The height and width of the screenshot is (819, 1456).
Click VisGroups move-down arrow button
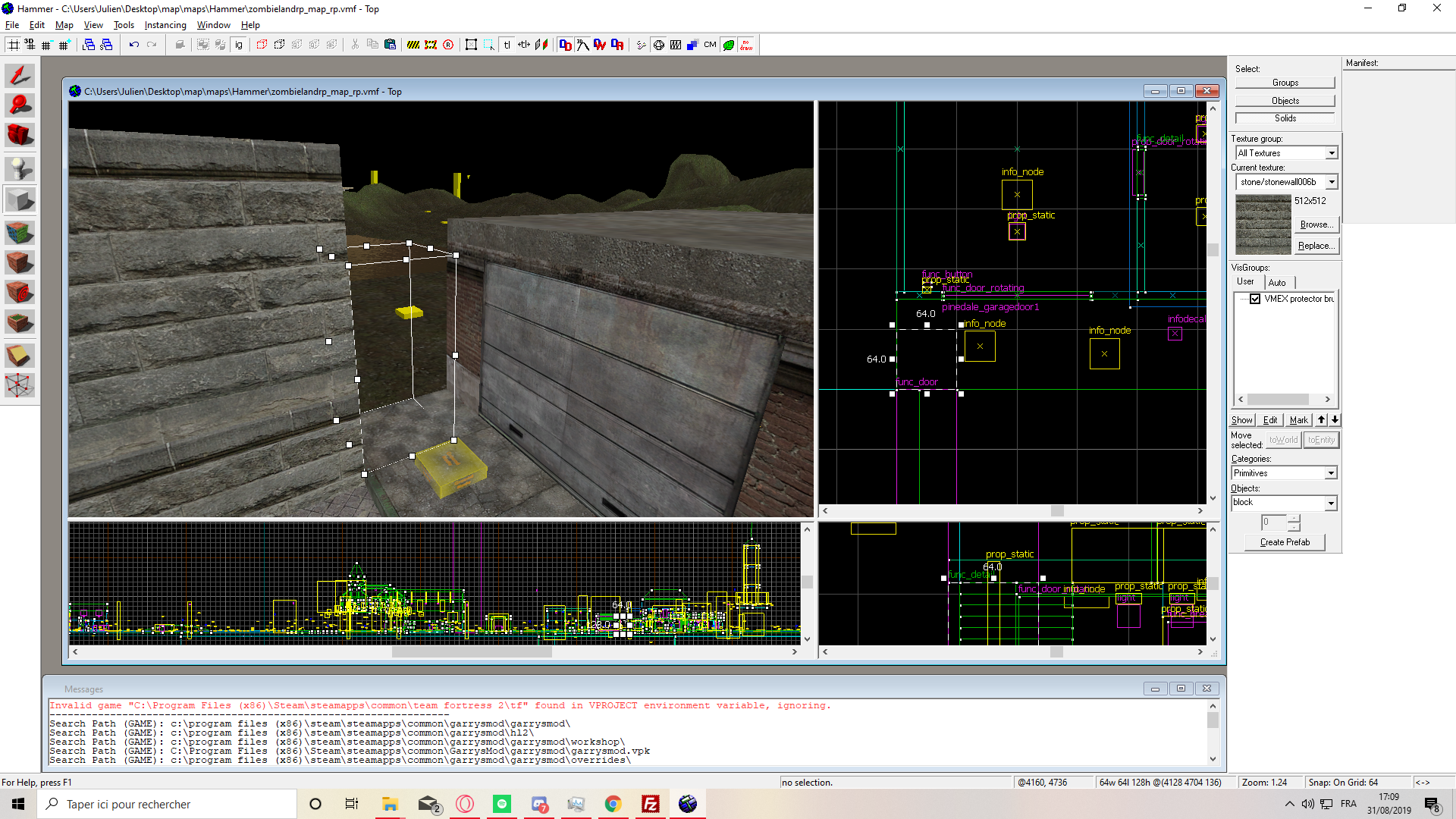point(1335,420)
